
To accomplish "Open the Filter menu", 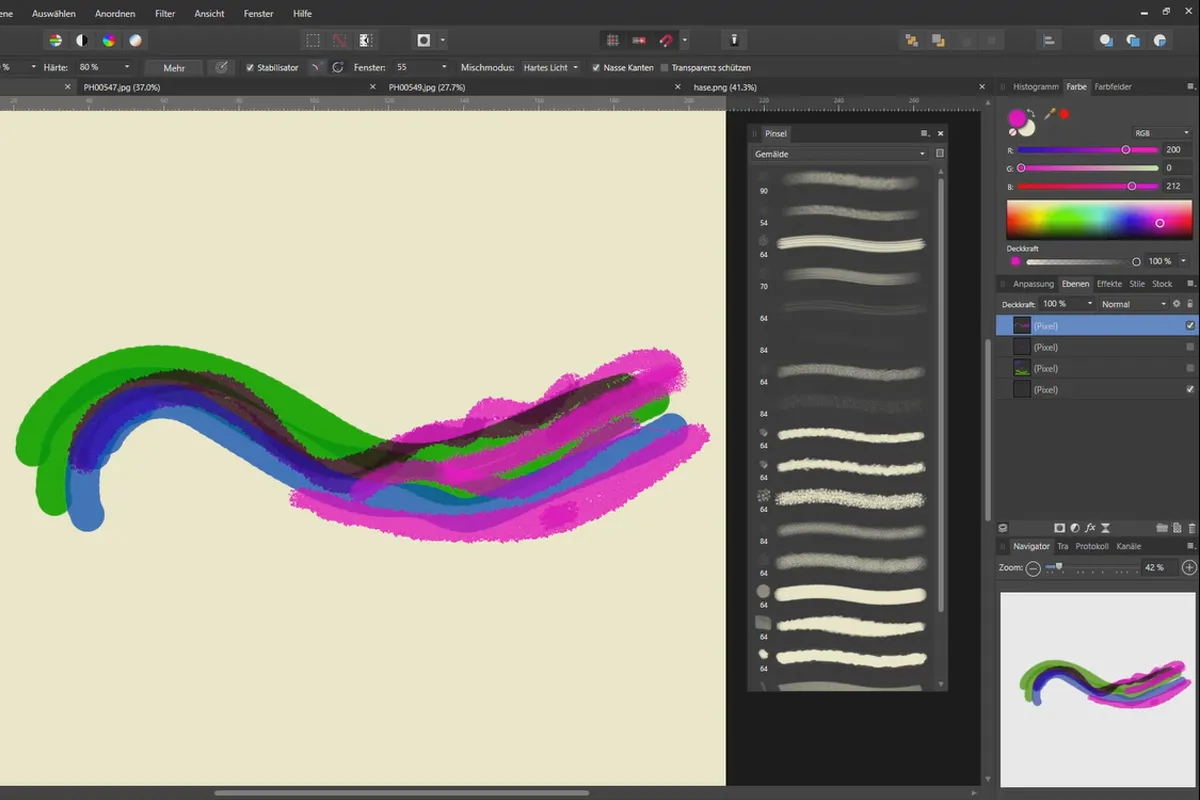I will pyautogui.click(x=165, y=14).
